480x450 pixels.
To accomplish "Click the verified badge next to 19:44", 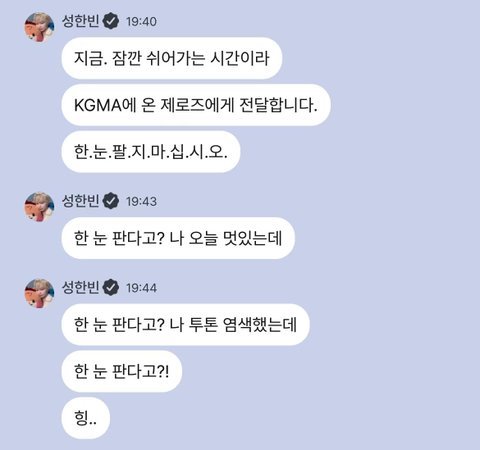I will coord(111,287).
